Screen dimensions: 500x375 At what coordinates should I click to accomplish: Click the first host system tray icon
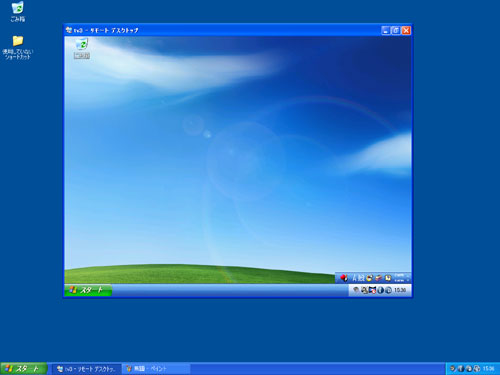(x=453, y=369)
